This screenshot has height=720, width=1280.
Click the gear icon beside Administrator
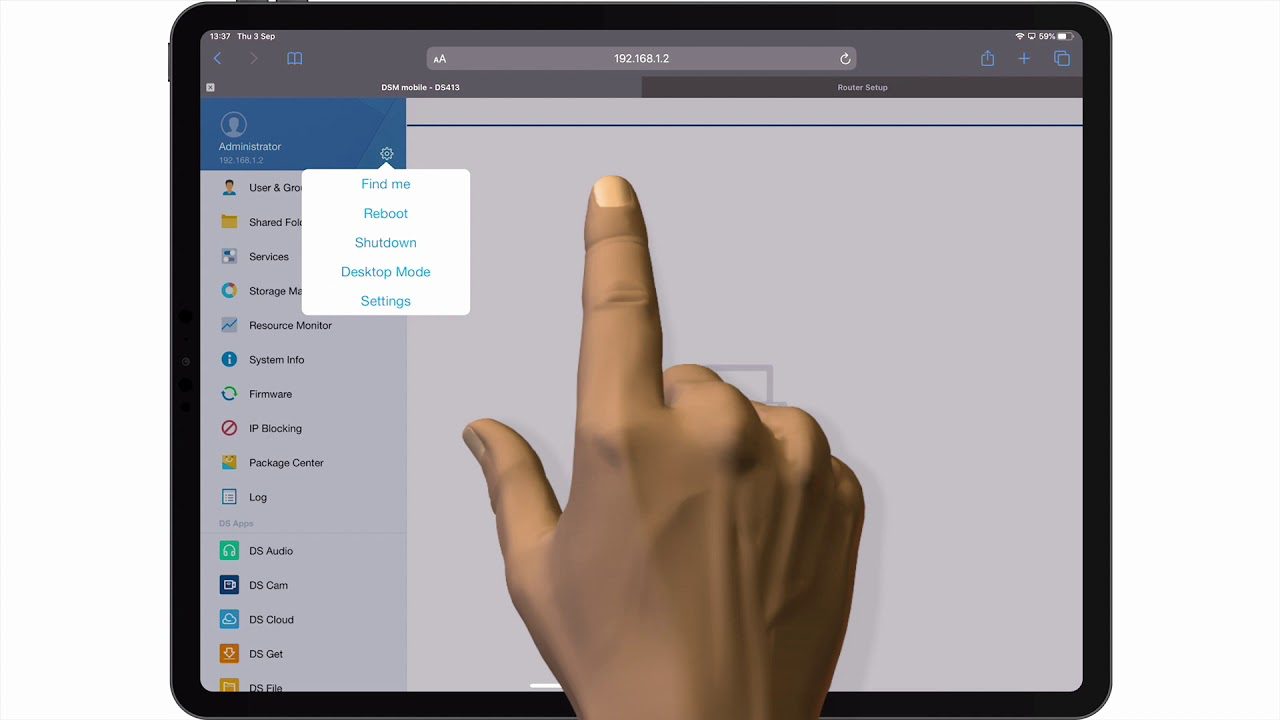coord(387,154)
